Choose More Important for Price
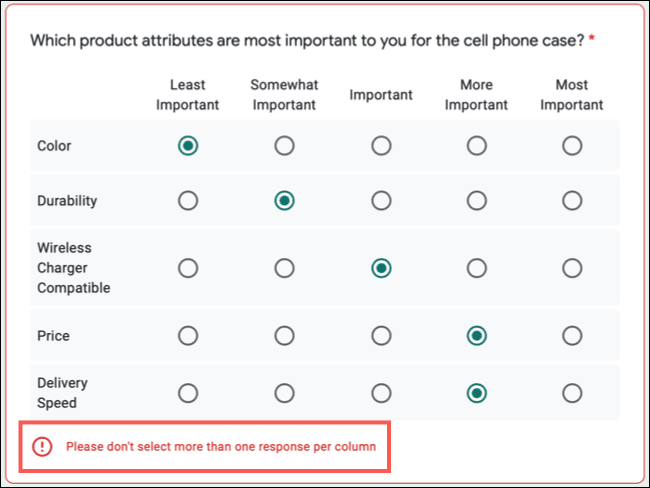Viewport: 650px width, 488px height. [477, 336]
